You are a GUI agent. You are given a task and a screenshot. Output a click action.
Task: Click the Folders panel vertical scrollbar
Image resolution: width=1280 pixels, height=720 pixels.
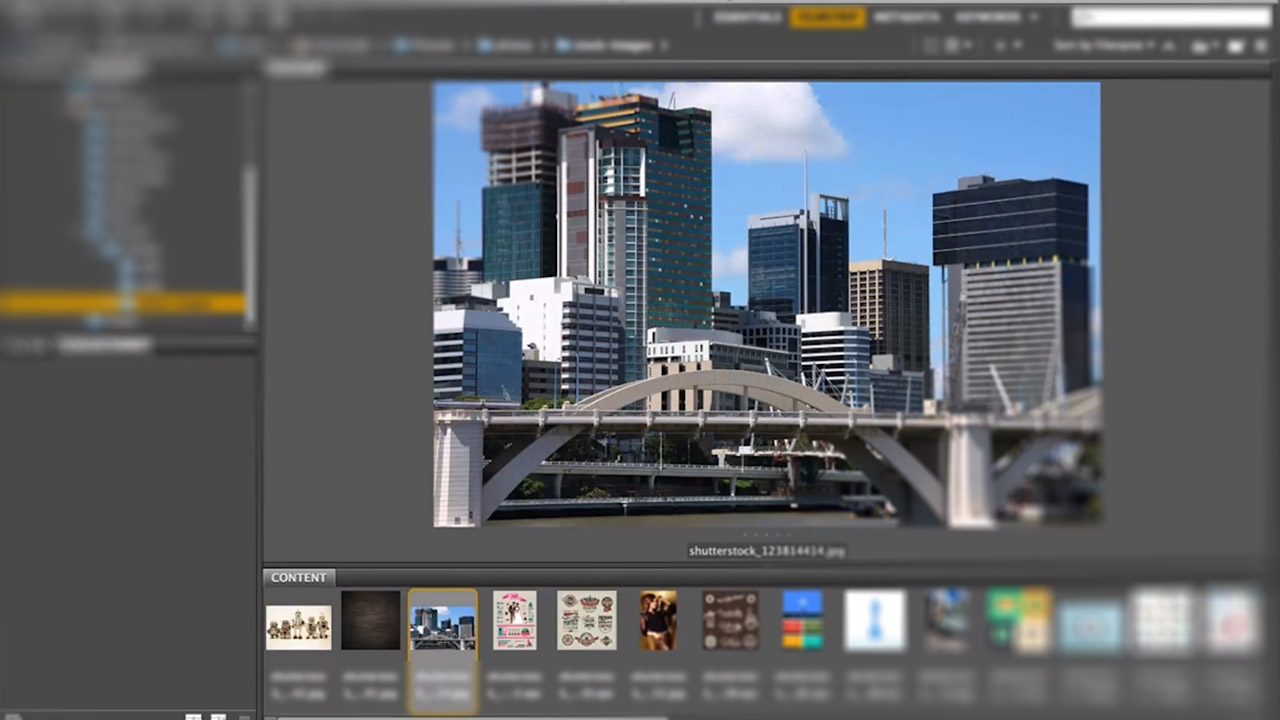point(250,230)
